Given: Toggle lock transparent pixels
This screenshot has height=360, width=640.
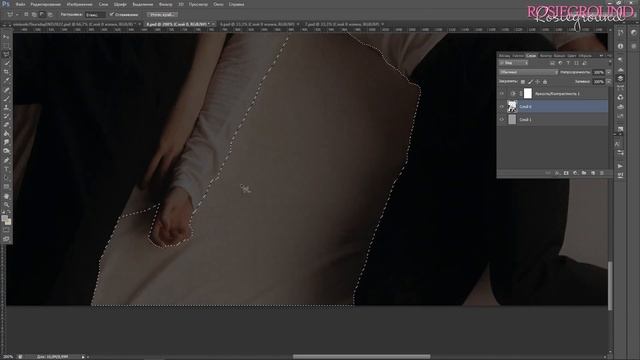Looking at the screenshot, I should 523,82.
